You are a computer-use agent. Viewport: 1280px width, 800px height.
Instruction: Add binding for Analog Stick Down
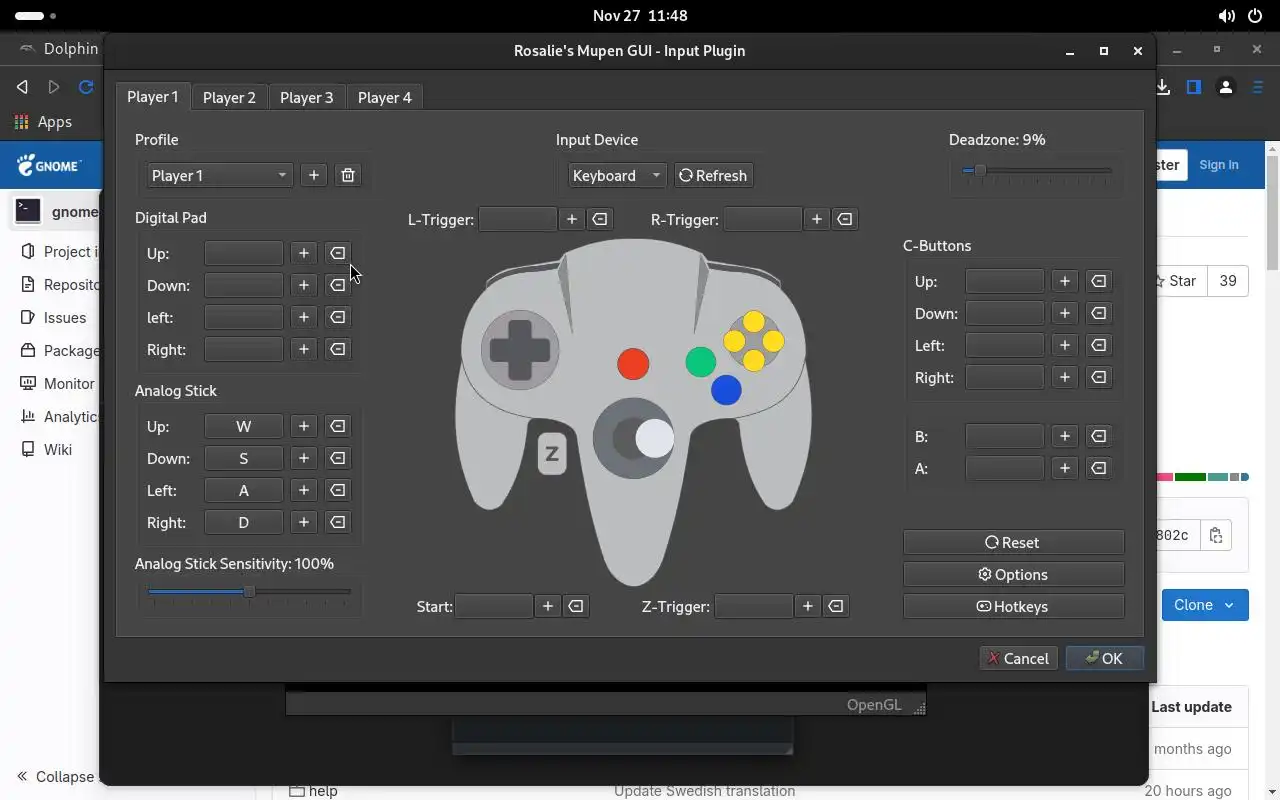304,458
